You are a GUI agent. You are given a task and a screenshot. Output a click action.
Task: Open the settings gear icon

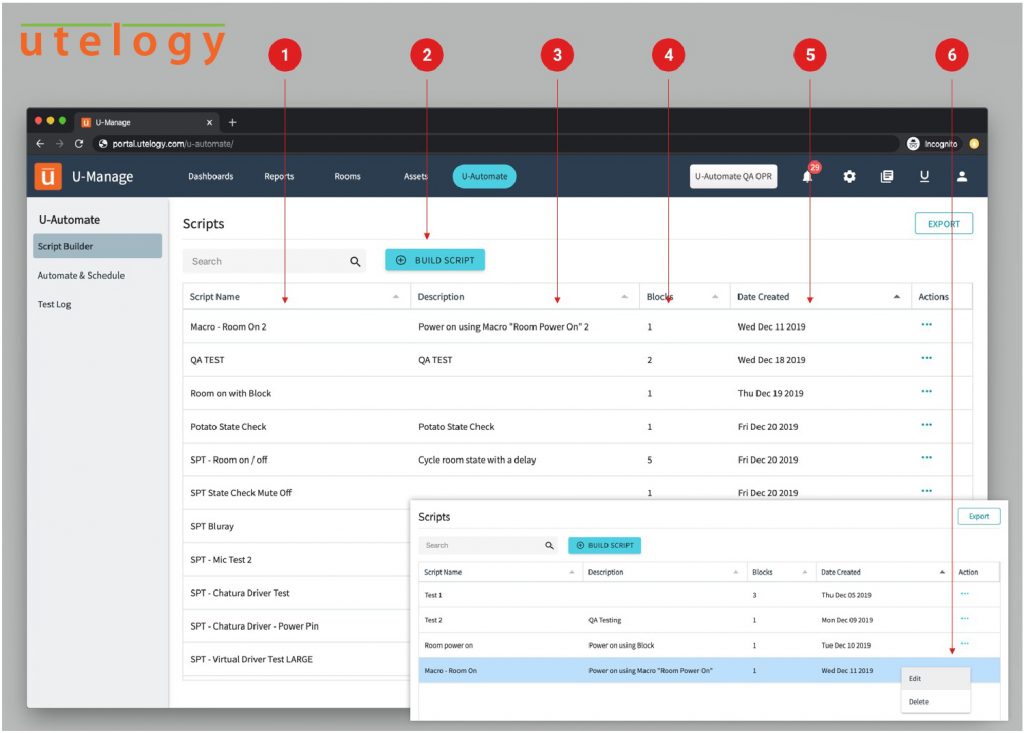point(849,176)
